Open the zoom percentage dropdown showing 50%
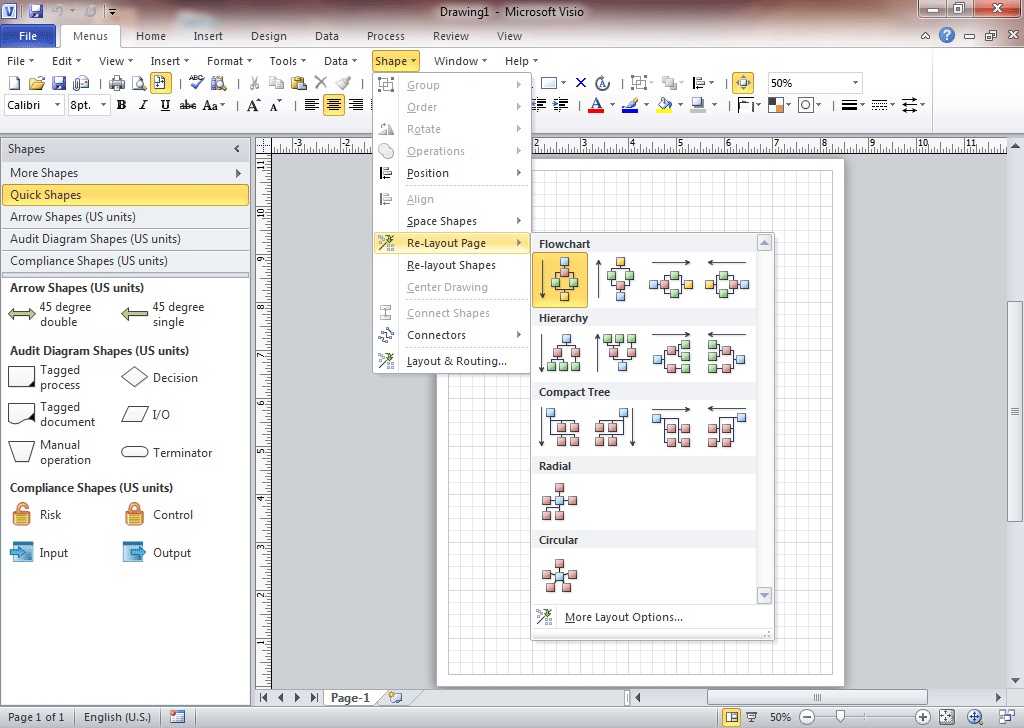Image resolution: width=1024 pixels, height=728 pixels. (855, 83)
